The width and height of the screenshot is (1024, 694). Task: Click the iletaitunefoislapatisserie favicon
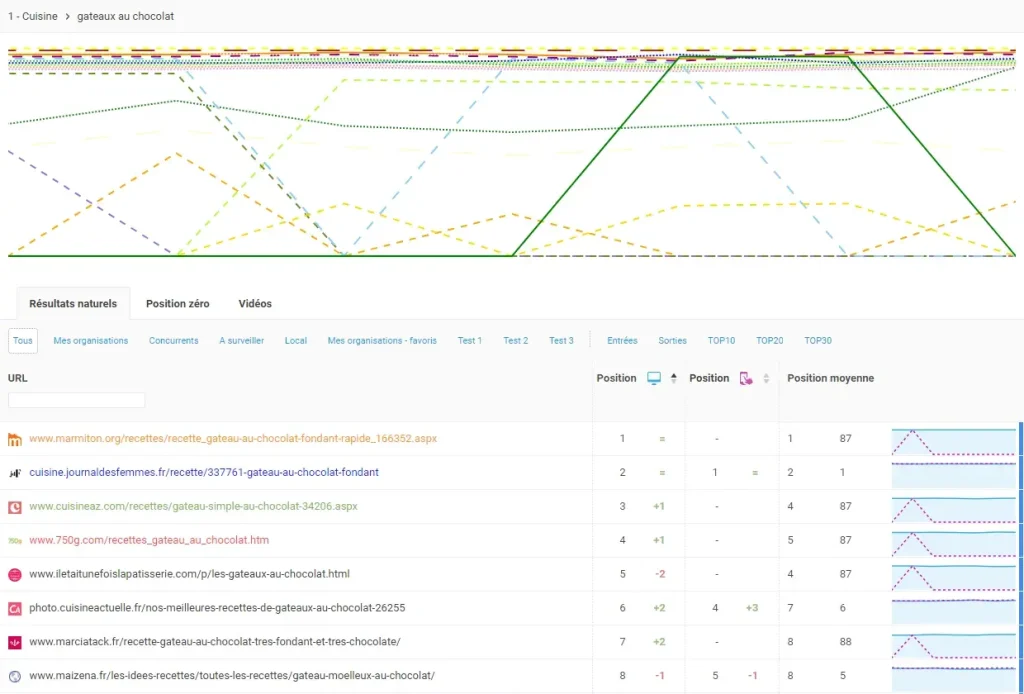click(x=14, y=575)
